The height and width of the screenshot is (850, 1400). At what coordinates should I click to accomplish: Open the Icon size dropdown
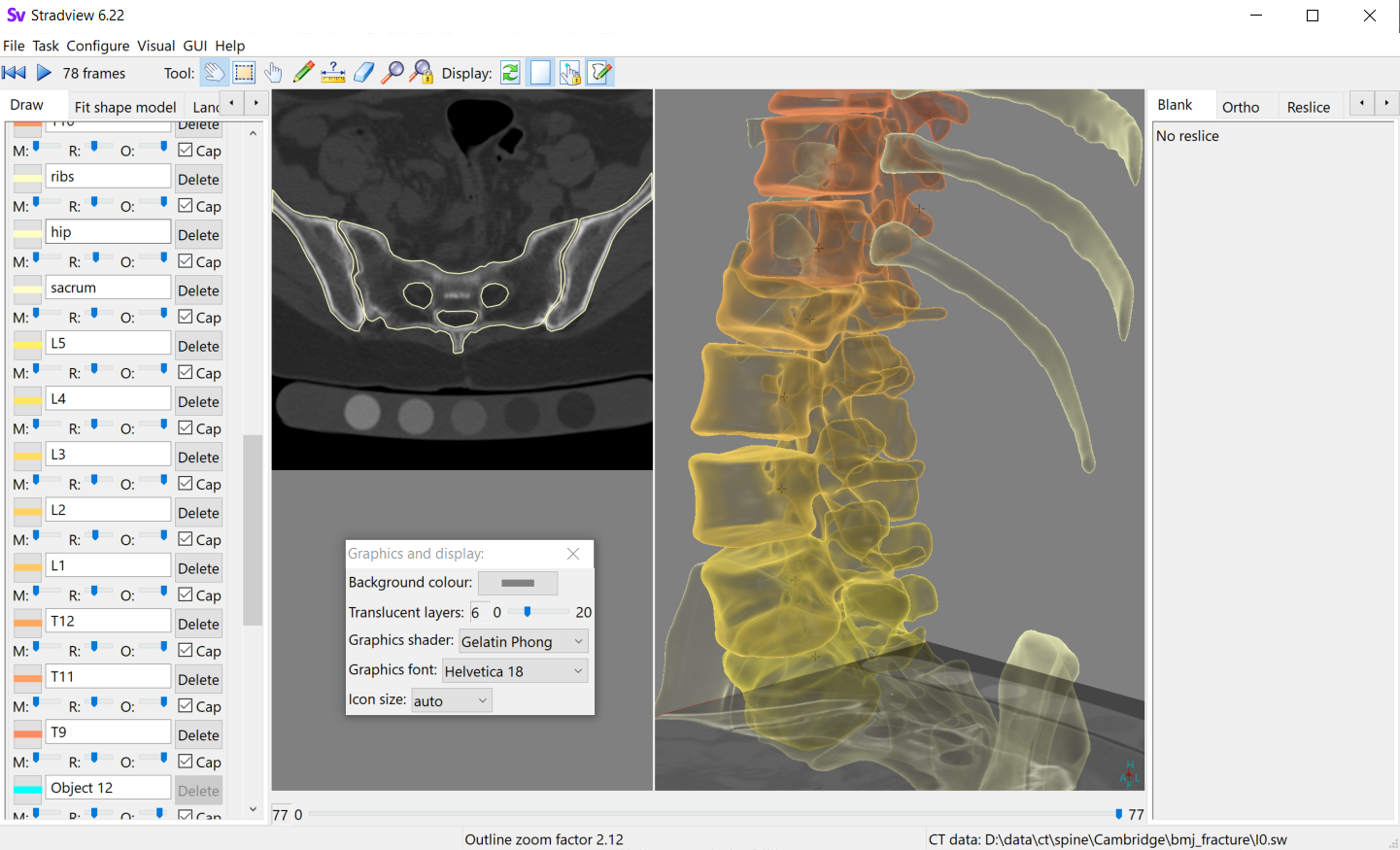click(452, 700)
